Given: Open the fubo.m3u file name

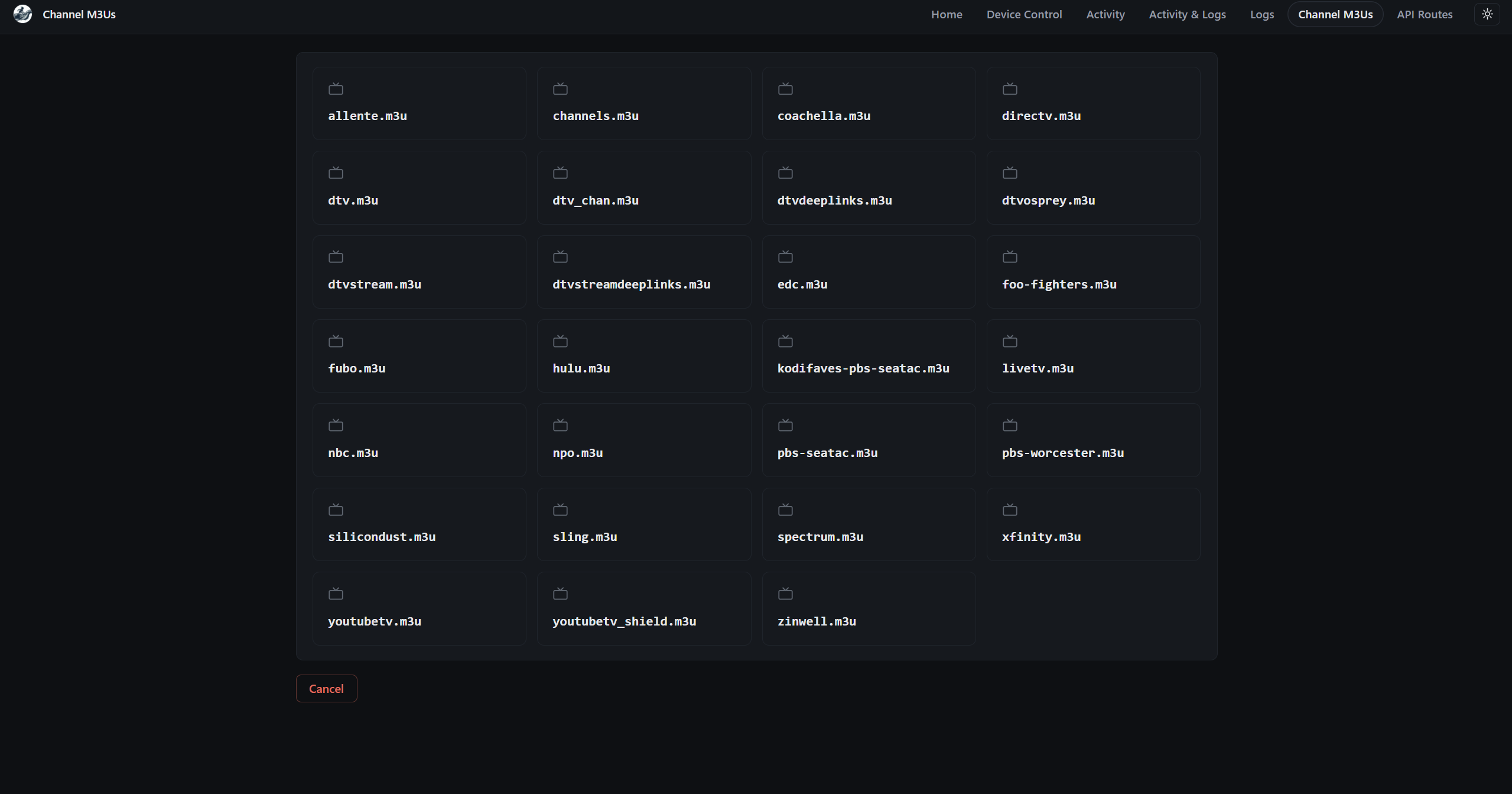Looking at the screenshot, I should point(357,368).
